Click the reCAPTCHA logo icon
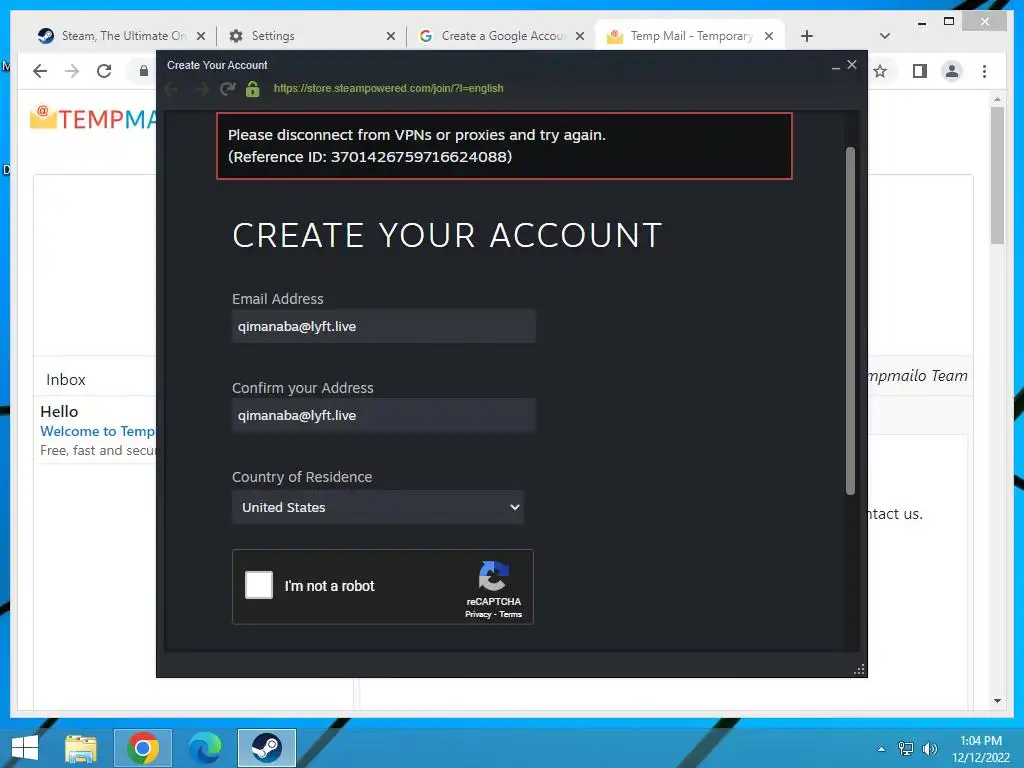The image size is (1024, 768). 494,575
